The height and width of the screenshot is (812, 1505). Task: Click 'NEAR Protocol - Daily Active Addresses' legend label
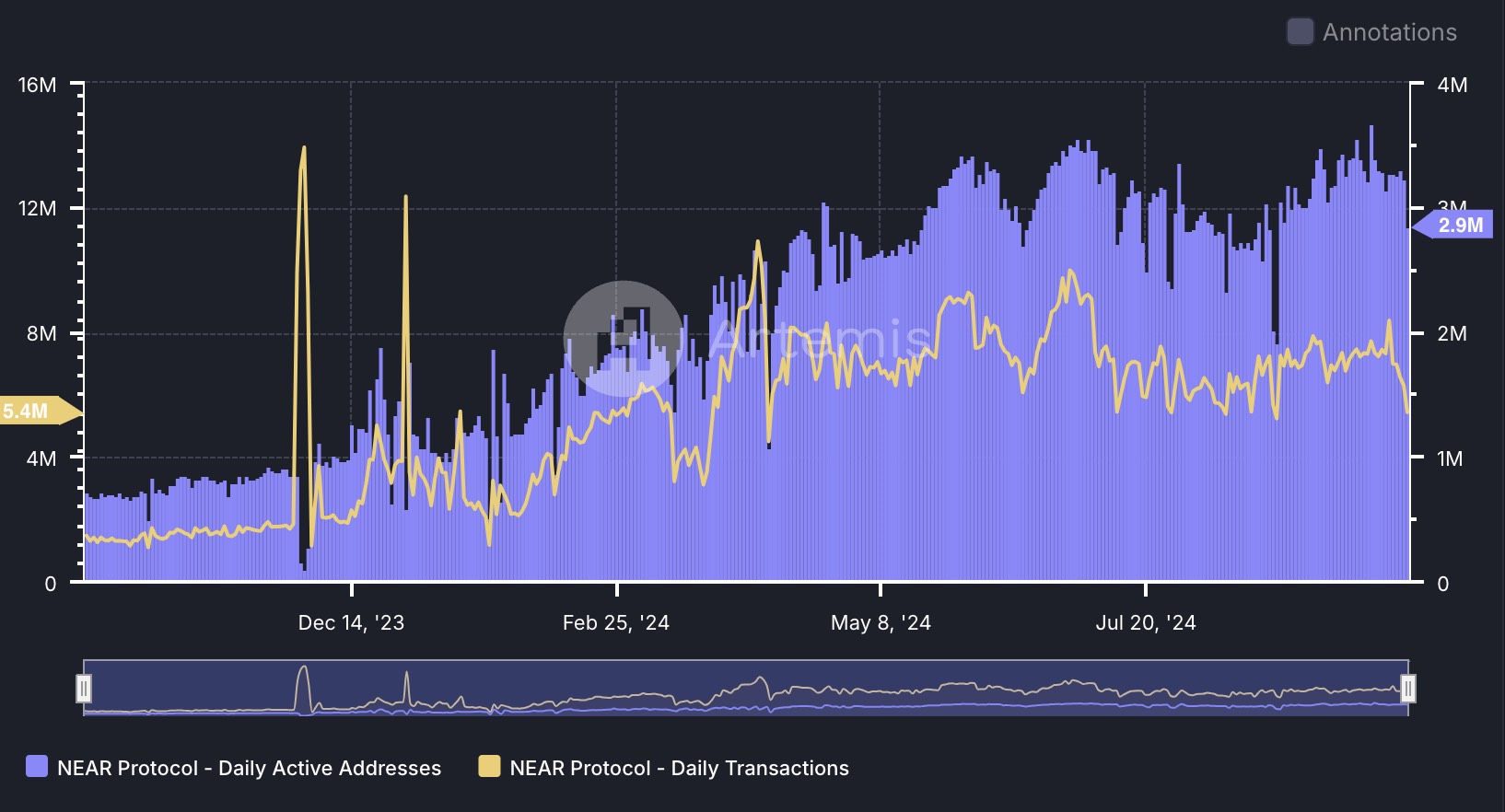coord(249,768)
